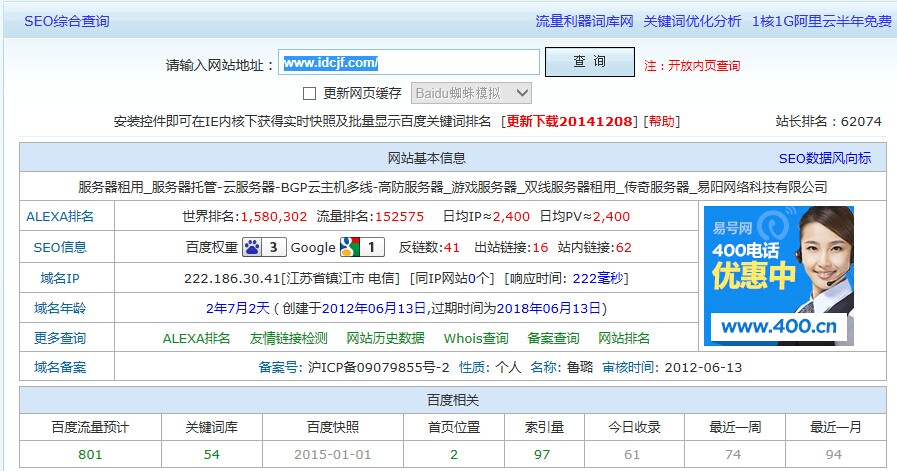Open ALEXA排名 in the 更多查询 row
The image size is (897, 471).
pos(196,338)
